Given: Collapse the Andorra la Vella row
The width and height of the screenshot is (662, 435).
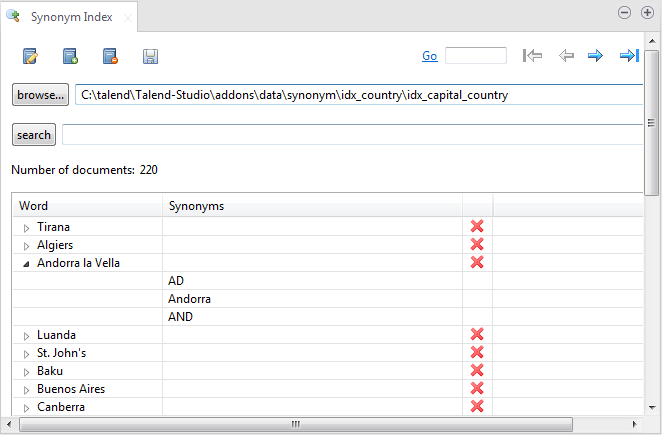Looking at the screenshot, I should (26, 264).
